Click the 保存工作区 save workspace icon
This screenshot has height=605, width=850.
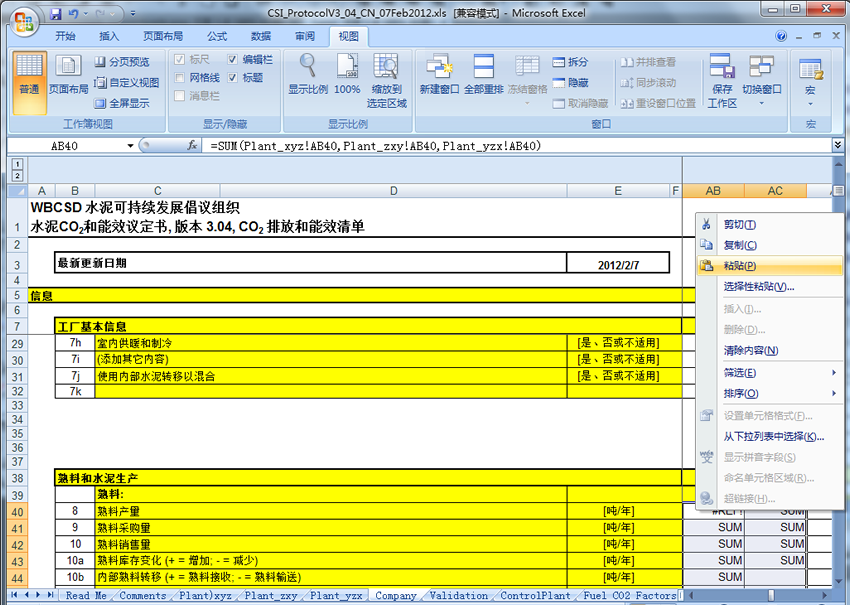coord(721,68)
